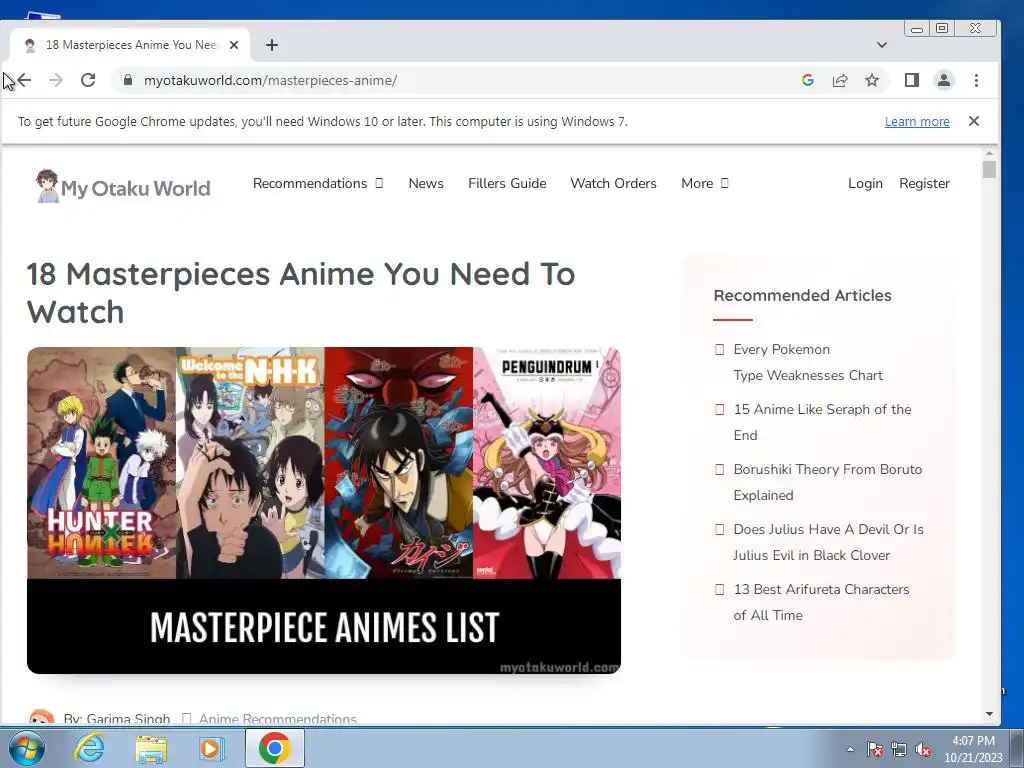
Task: Open the Windows Start button
Action: (x=27, y=748)
